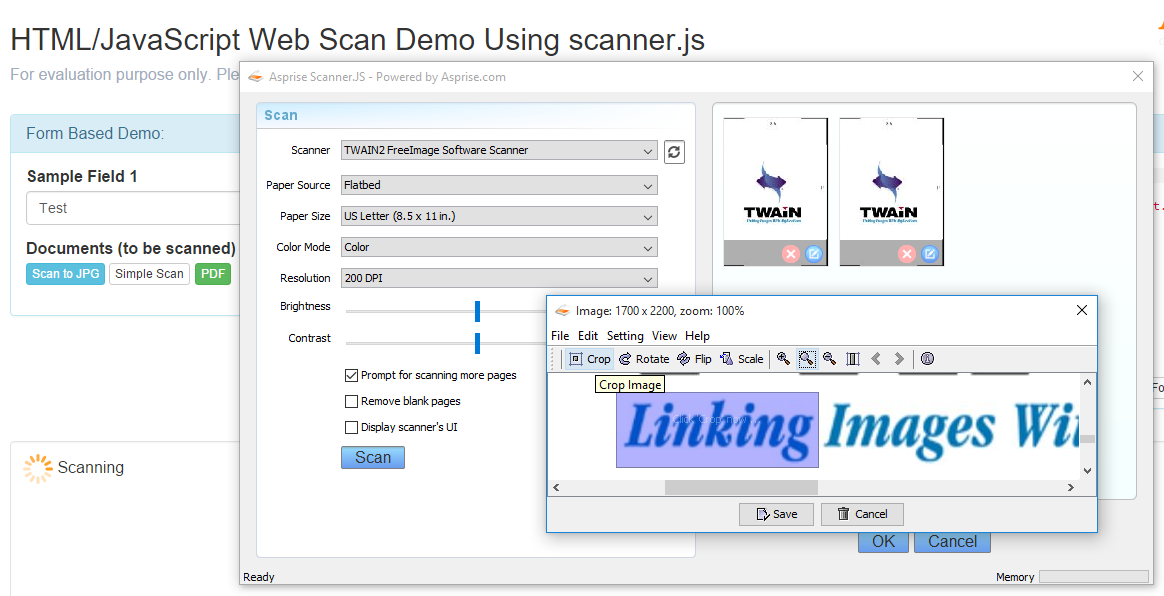This screenshot has height=596, width=1164.
Task: Open the Paper Source dropdown
Action: point(499,185)
